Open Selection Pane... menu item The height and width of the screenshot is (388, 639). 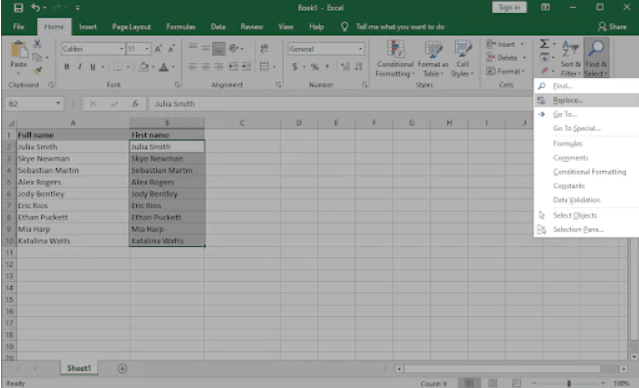586,229
